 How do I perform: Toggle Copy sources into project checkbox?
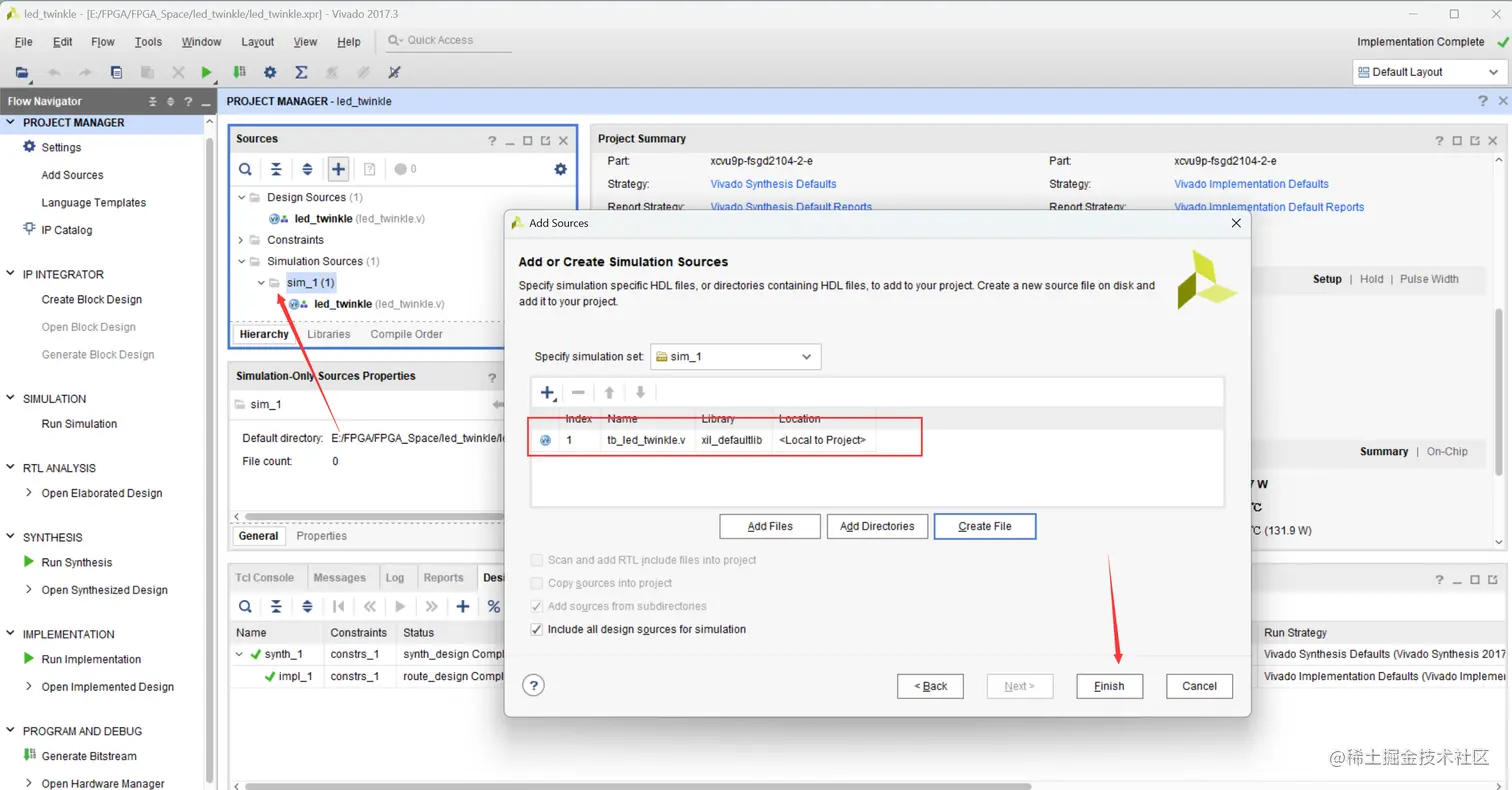click(538, 583)
